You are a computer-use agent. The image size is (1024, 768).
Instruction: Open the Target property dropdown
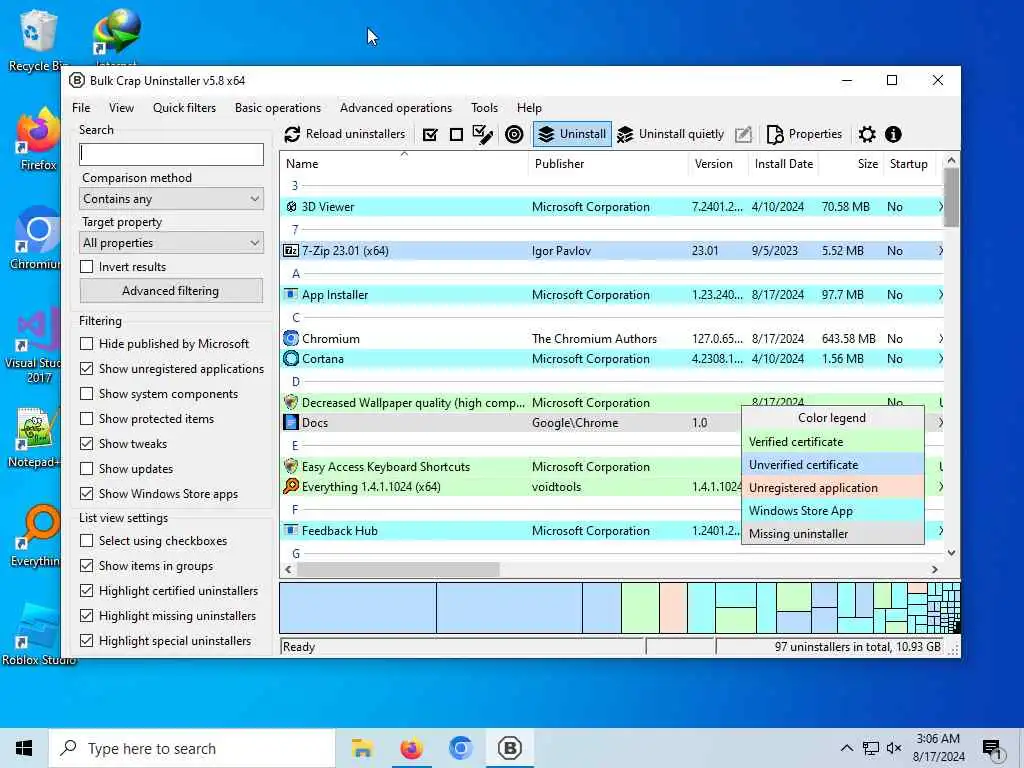(171, 243)
